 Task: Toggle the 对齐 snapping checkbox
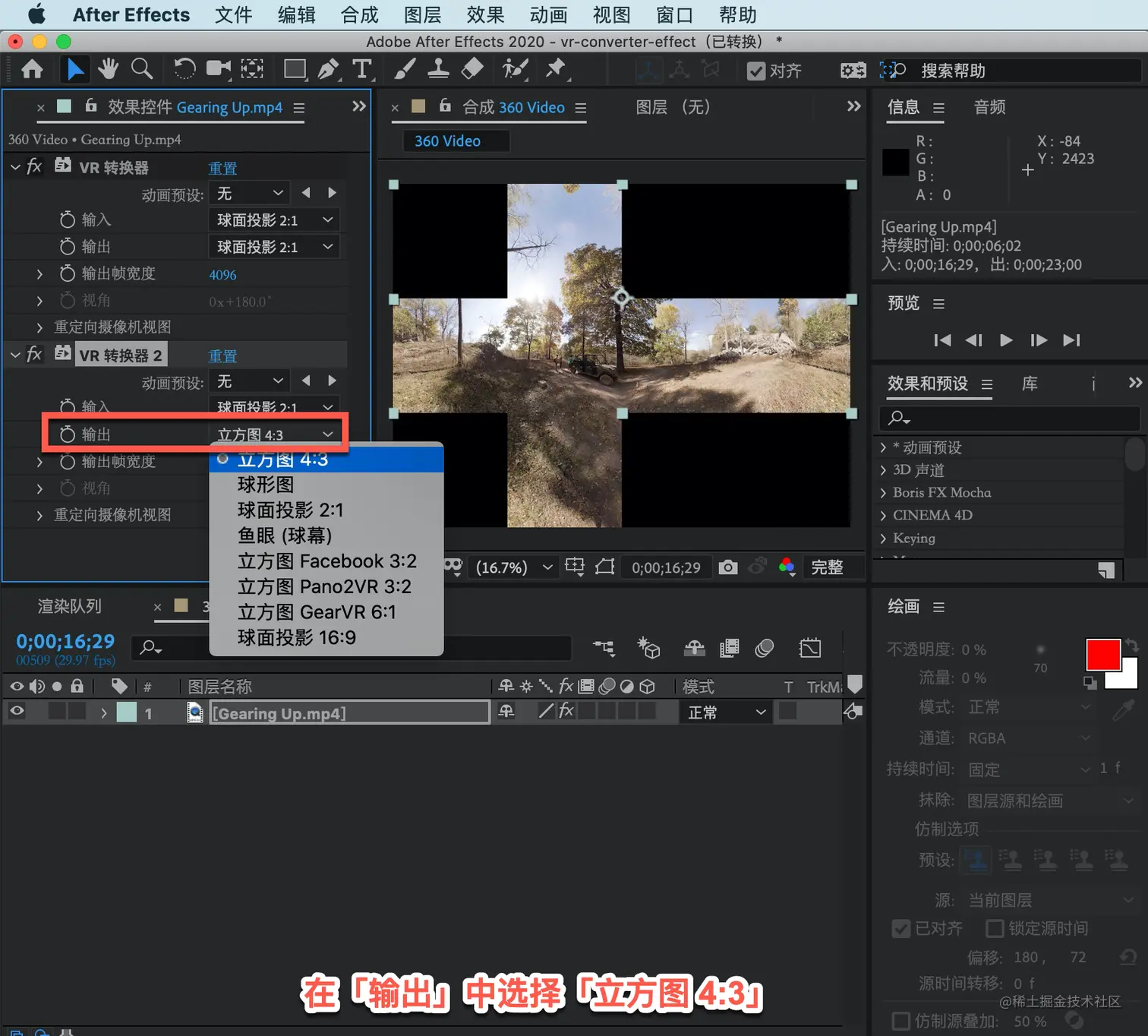click(x=755, y=71)
